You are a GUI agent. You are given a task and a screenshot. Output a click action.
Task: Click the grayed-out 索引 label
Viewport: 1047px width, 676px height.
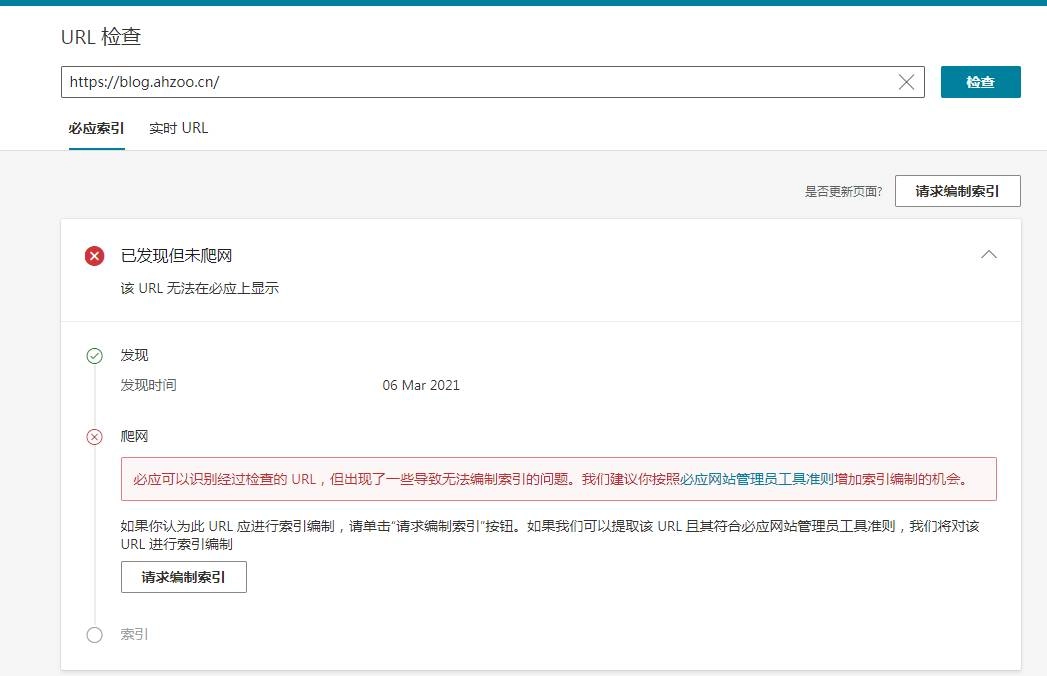pos(136,634)
